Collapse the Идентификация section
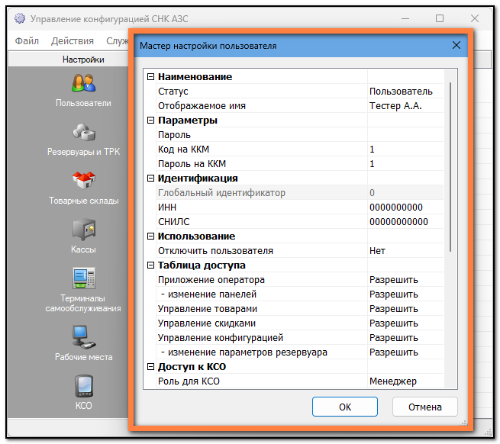Viewport: 500px width, 444px height. [x=151, y=178]
